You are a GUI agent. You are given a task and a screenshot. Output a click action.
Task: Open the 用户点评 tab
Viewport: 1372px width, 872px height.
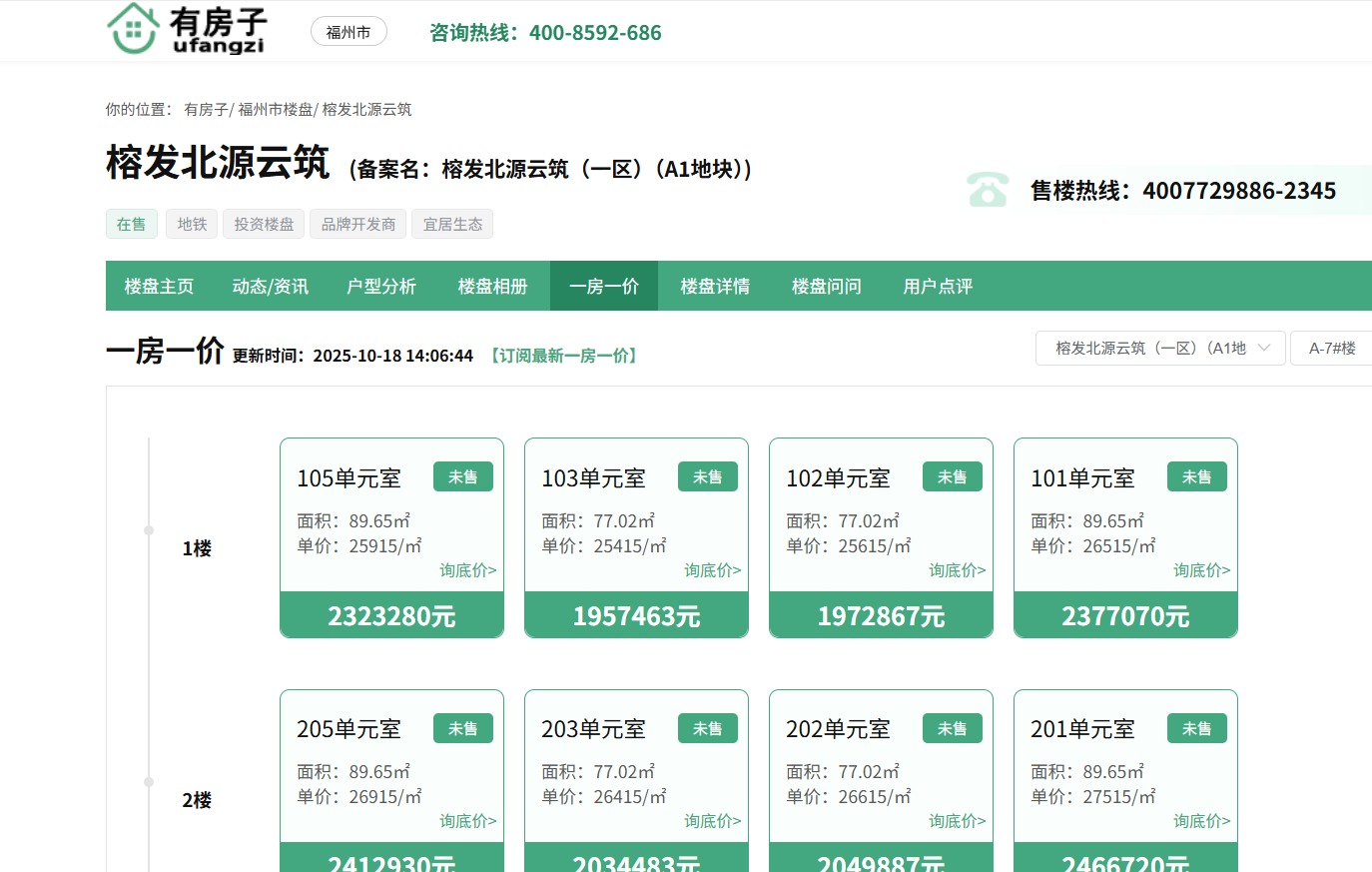(937, 287)
